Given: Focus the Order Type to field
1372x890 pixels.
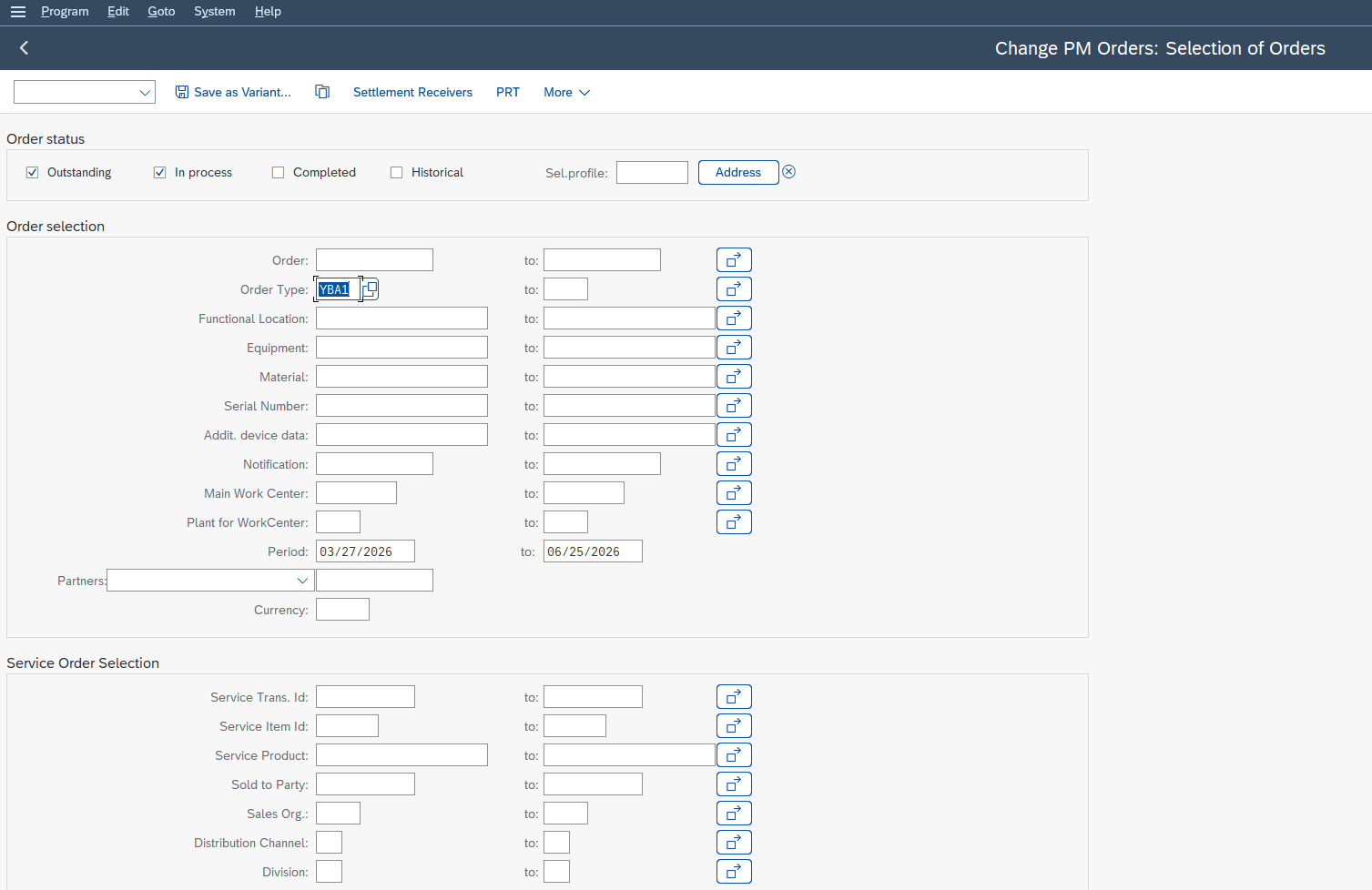Looking at the screenshot, I should click(565, 289).
